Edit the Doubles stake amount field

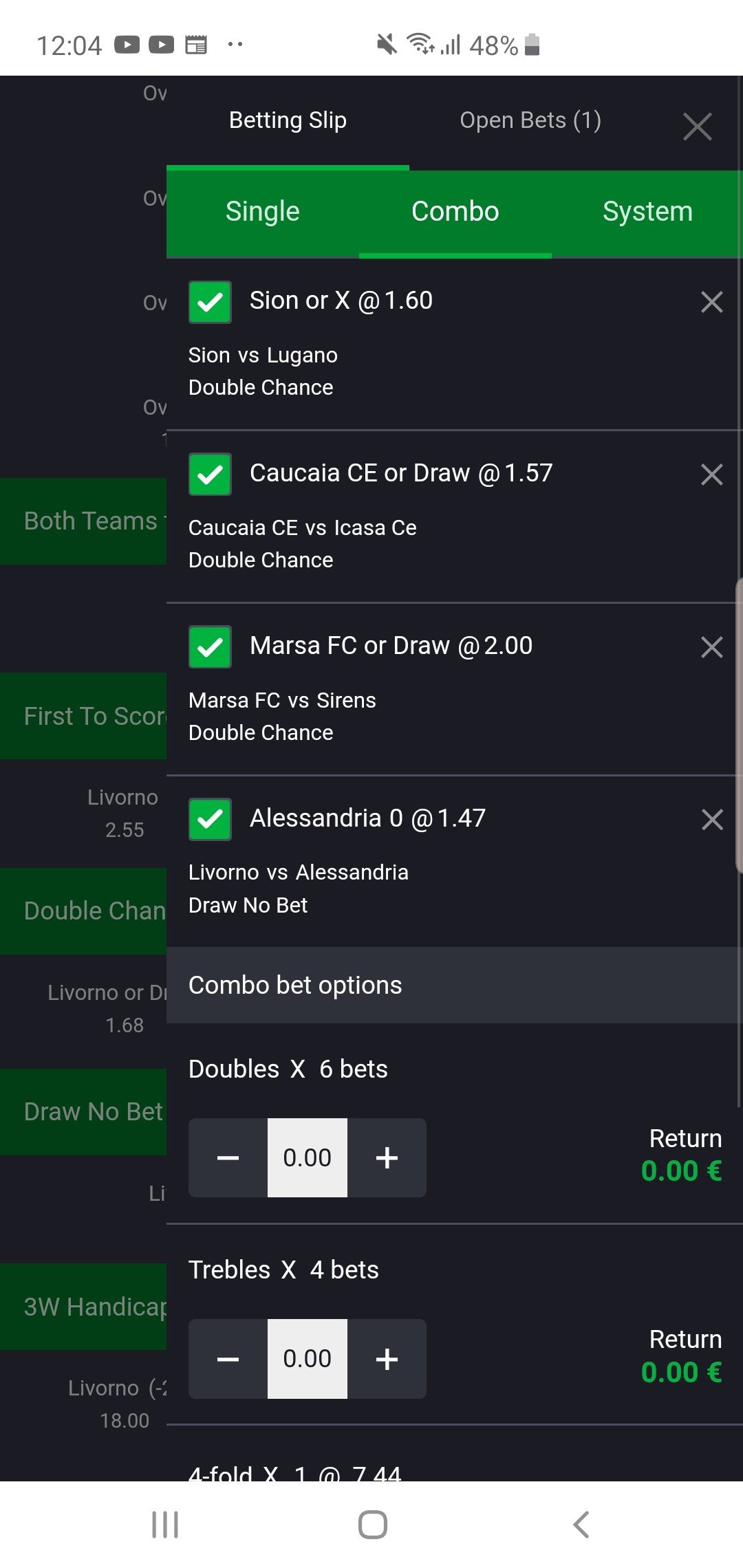coord(307,1158)
